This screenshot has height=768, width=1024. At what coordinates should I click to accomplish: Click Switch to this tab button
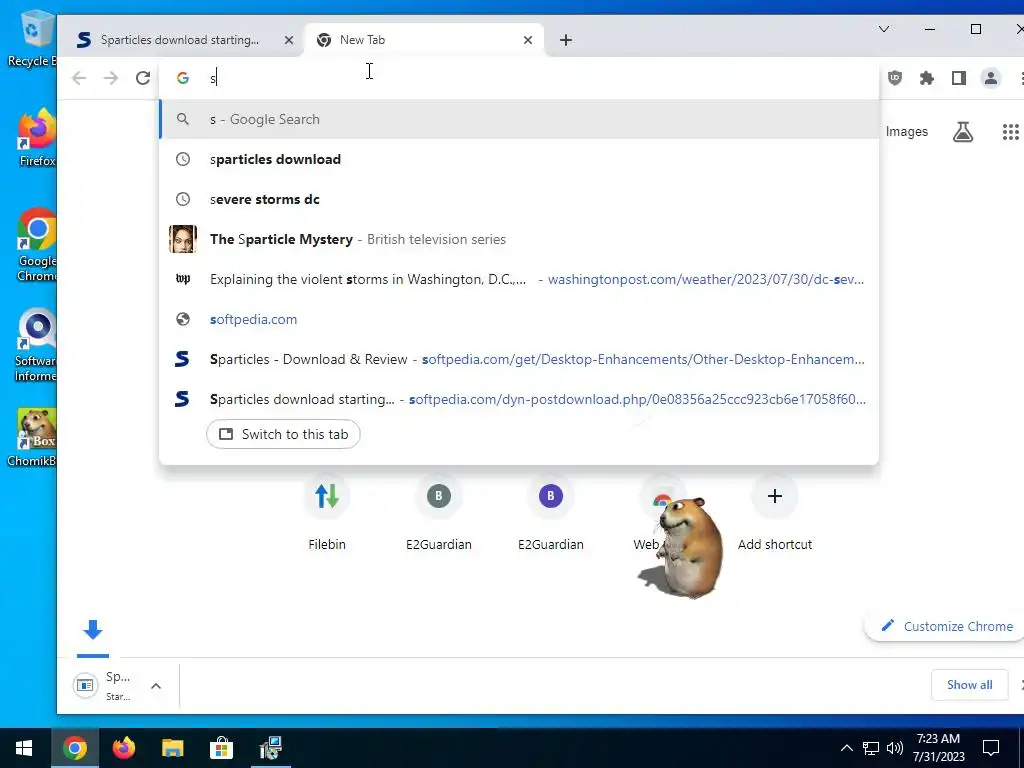(283, 434)
